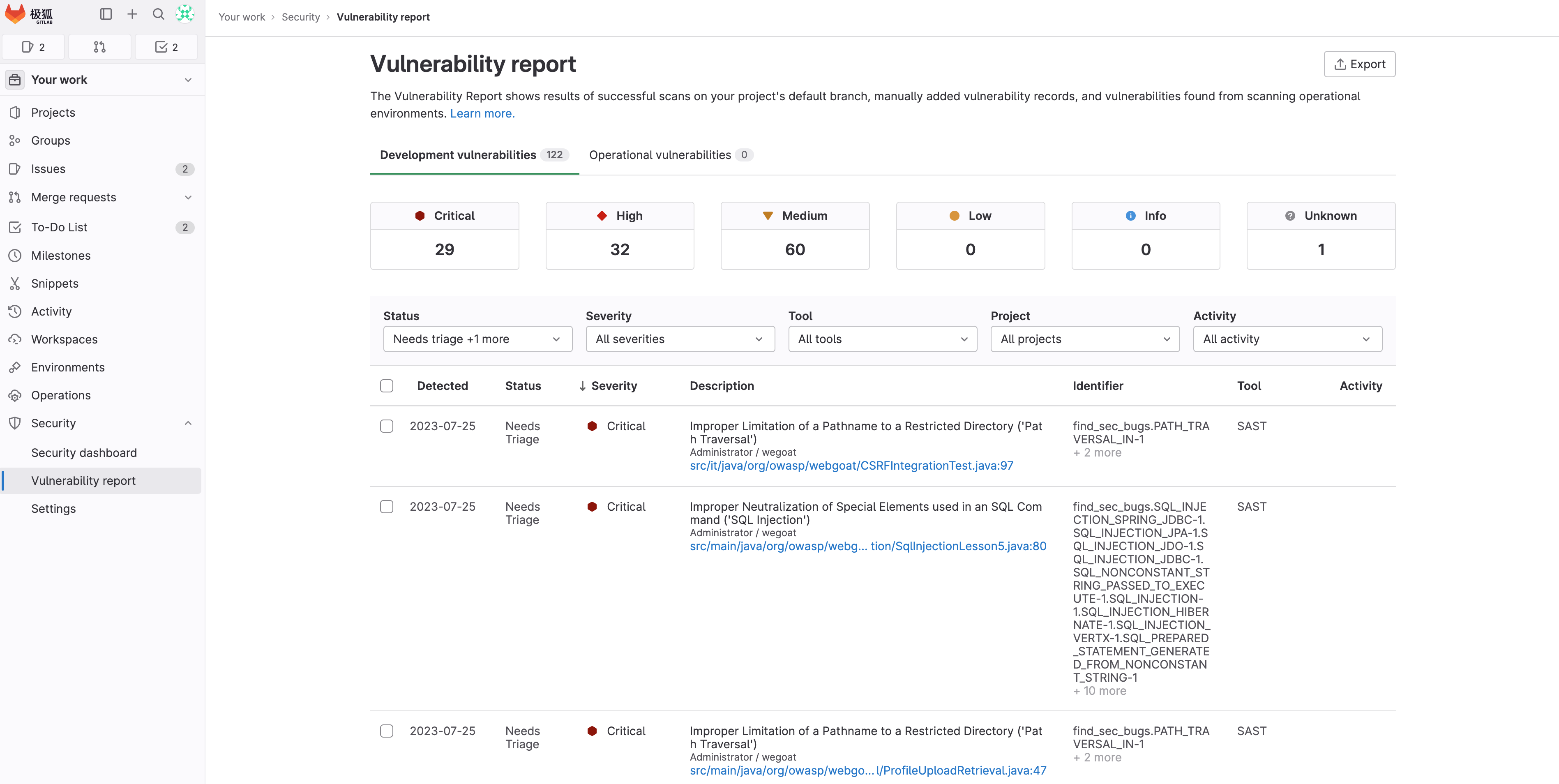Tick the CSRFIntegrationTest vulnerability row checkbox
Image resolution: width=1559 pixels, height=784 pixels.
click(x=387, y=426)
